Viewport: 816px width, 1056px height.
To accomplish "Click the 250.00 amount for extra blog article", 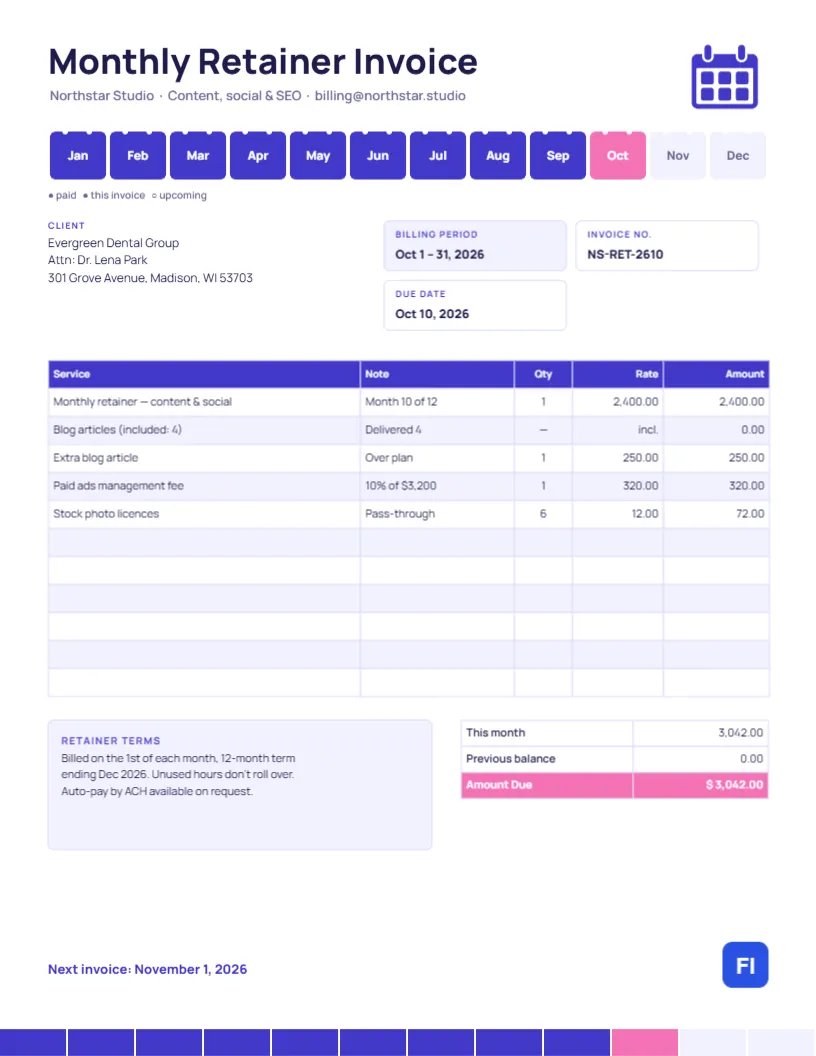I will click(716, 458).
